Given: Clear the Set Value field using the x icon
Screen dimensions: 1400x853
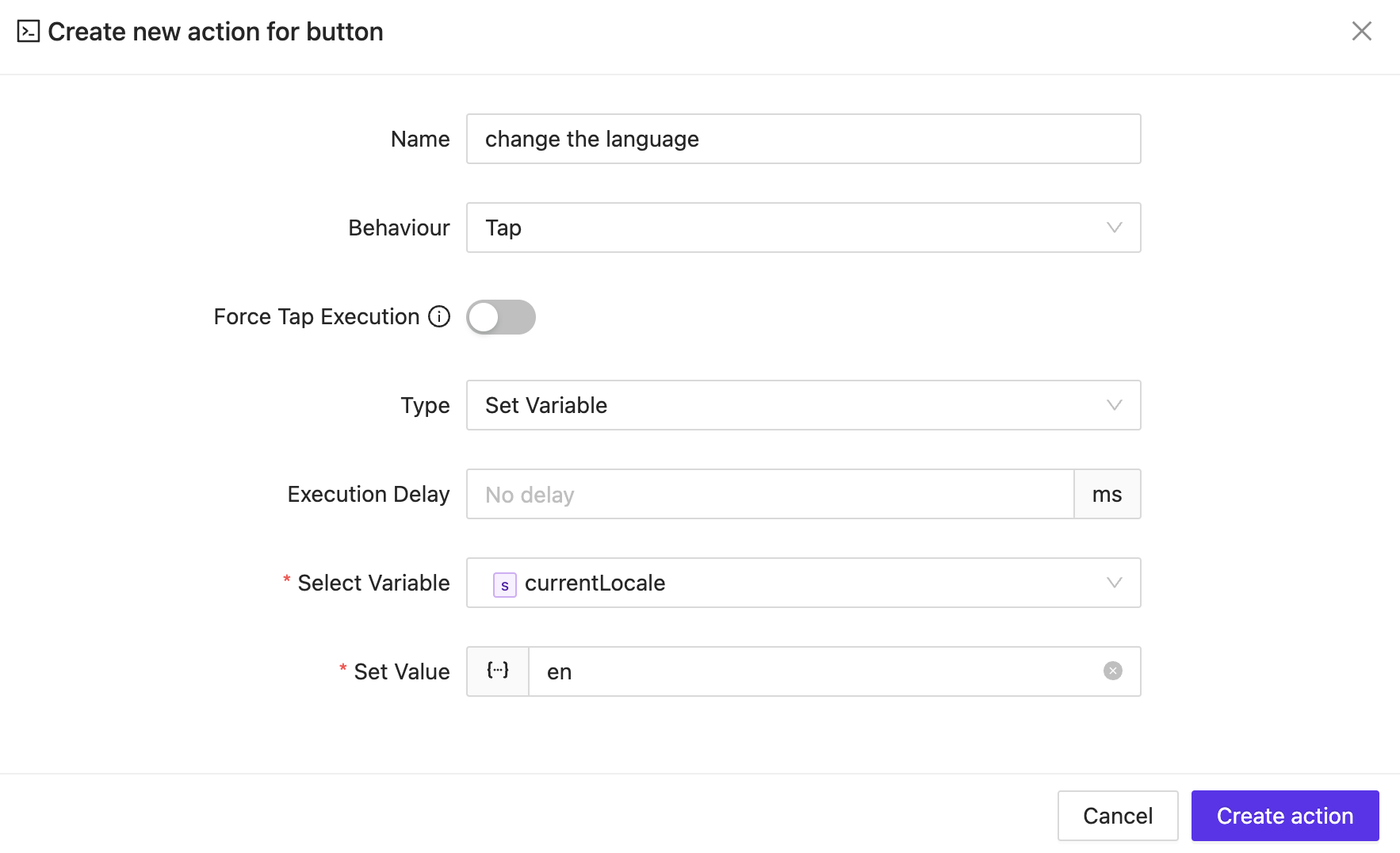Looking at the screenshot, I should pyautogui.click(x=1112, y=671).
